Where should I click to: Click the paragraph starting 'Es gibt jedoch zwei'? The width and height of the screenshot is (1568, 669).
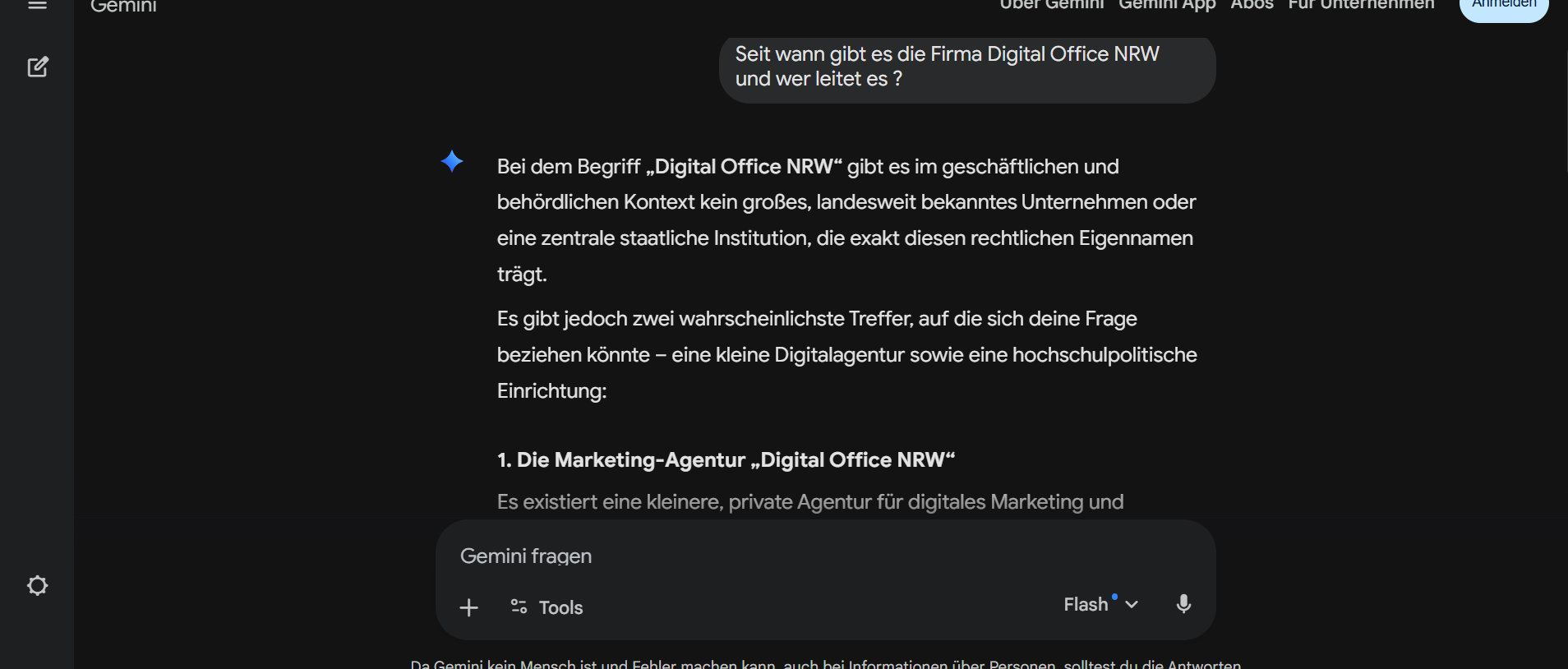point(846,355)
